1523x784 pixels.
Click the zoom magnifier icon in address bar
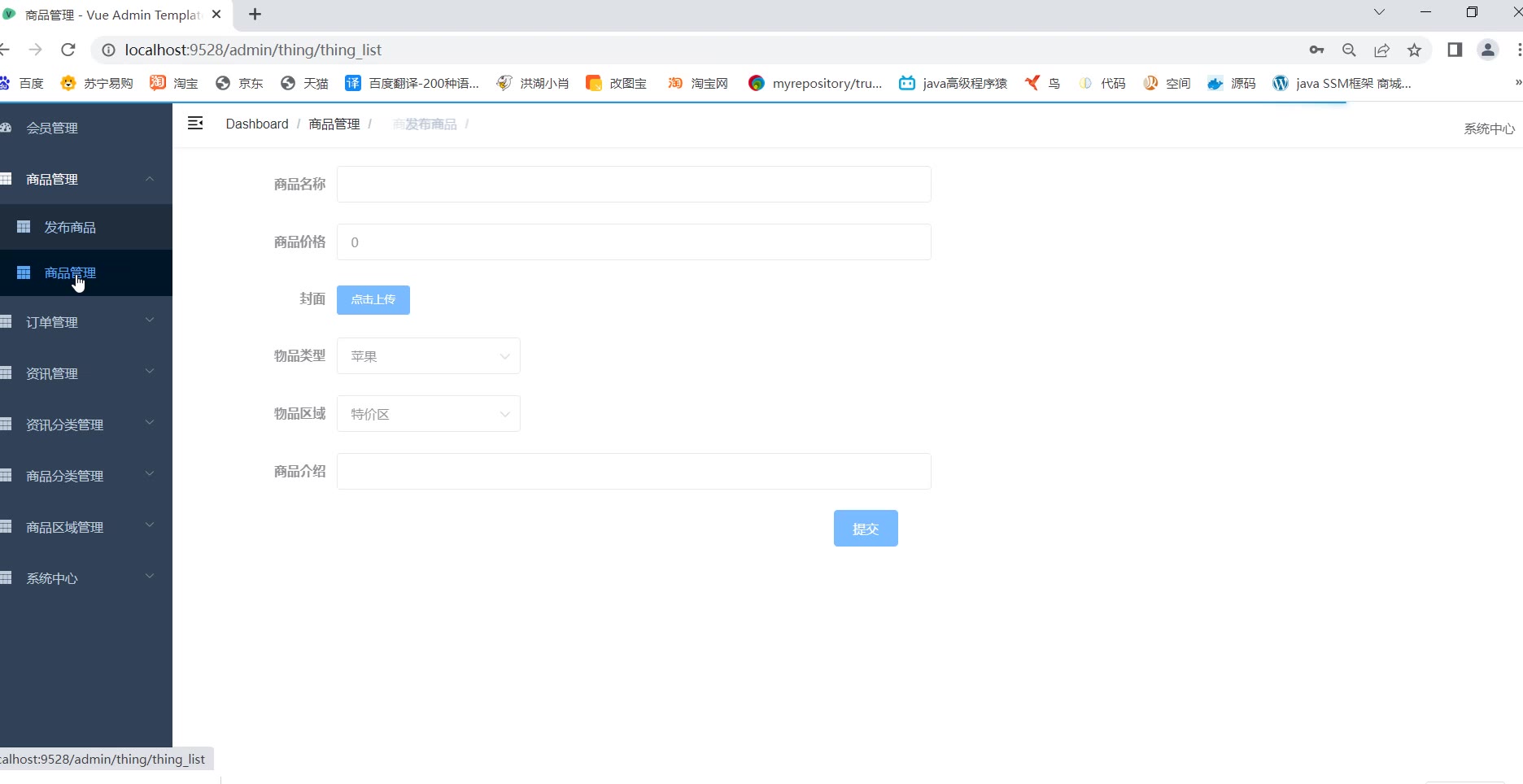pos(1349,50)
